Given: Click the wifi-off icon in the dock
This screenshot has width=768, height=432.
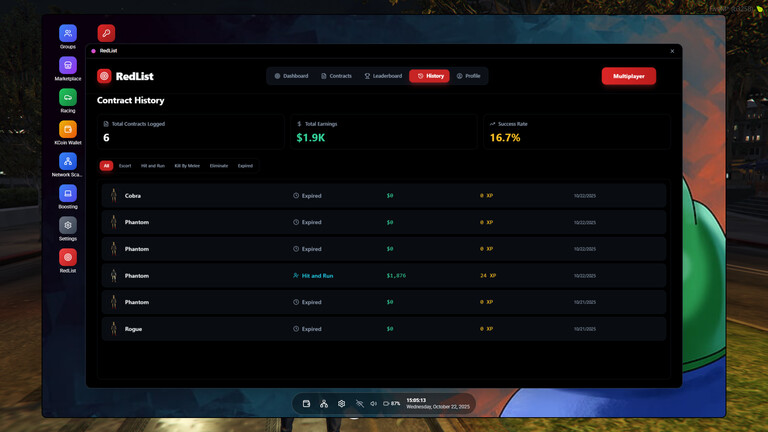Looking at the screenshot, I should tap(360, 404).
